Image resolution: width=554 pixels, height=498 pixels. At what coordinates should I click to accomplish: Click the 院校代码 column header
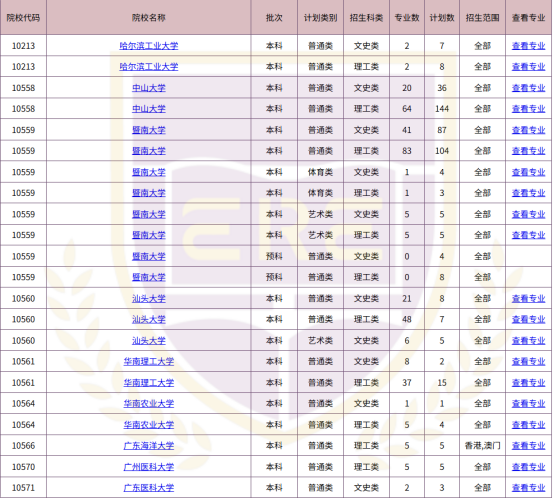pos(23,18)
